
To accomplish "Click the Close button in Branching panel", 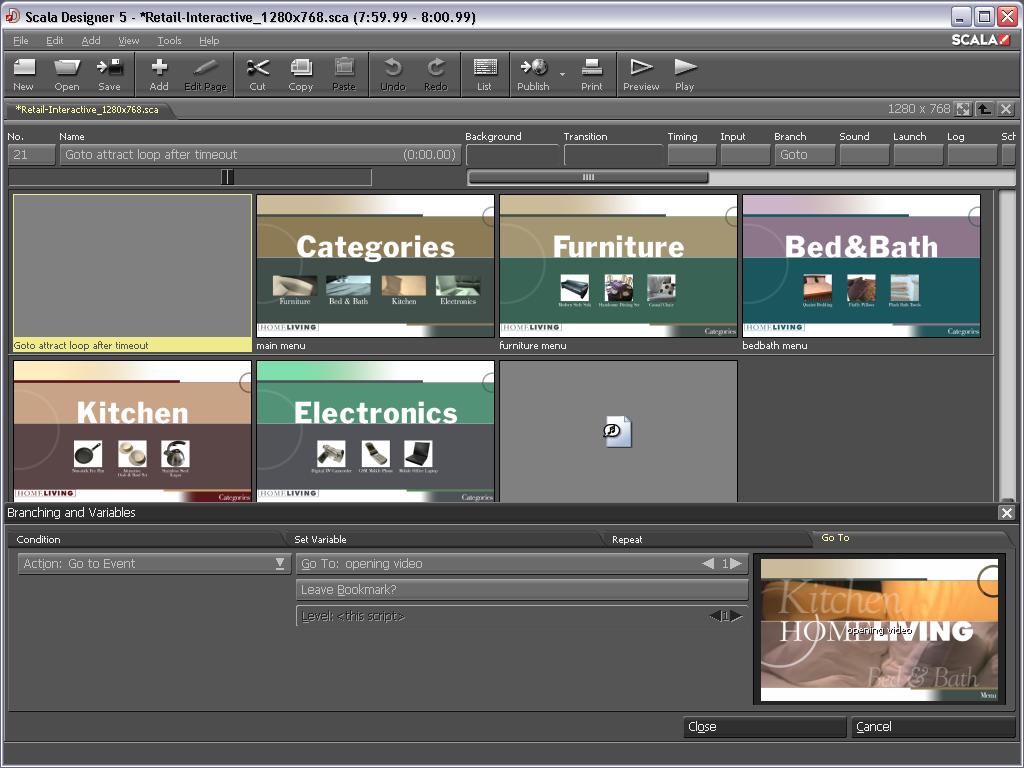I will pos(765,727).
